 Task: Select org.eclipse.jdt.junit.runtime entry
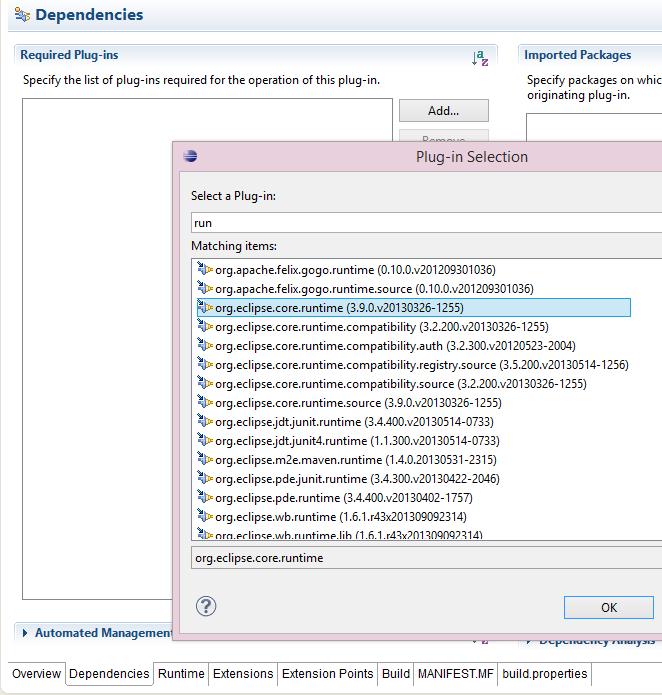345,422
